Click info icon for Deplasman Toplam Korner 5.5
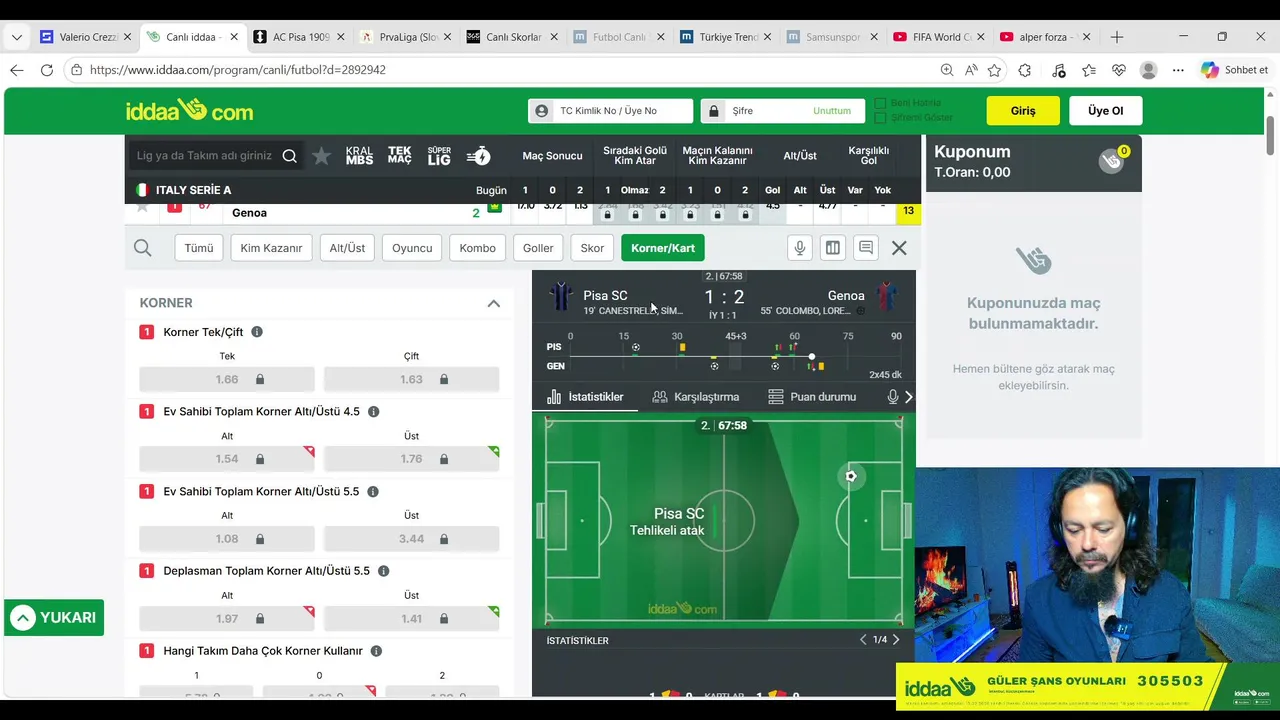The width and height of the screenshot is (1280, 720). 383,571
